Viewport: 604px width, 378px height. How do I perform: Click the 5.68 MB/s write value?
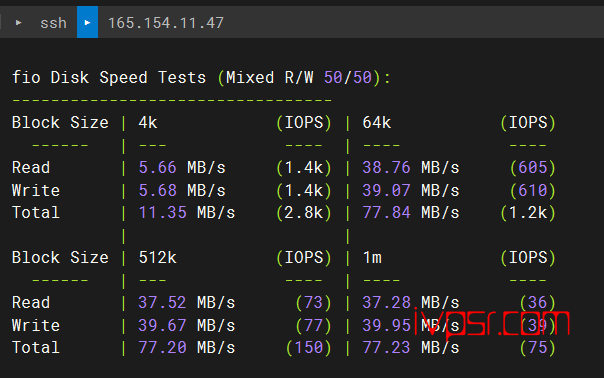tap(182, 190)
